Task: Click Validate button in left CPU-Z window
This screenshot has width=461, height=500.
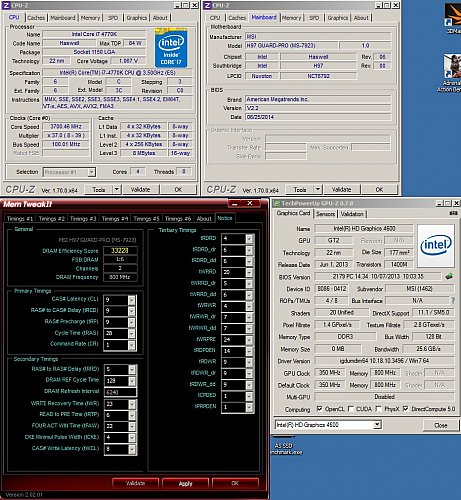Action: point(140,189)
